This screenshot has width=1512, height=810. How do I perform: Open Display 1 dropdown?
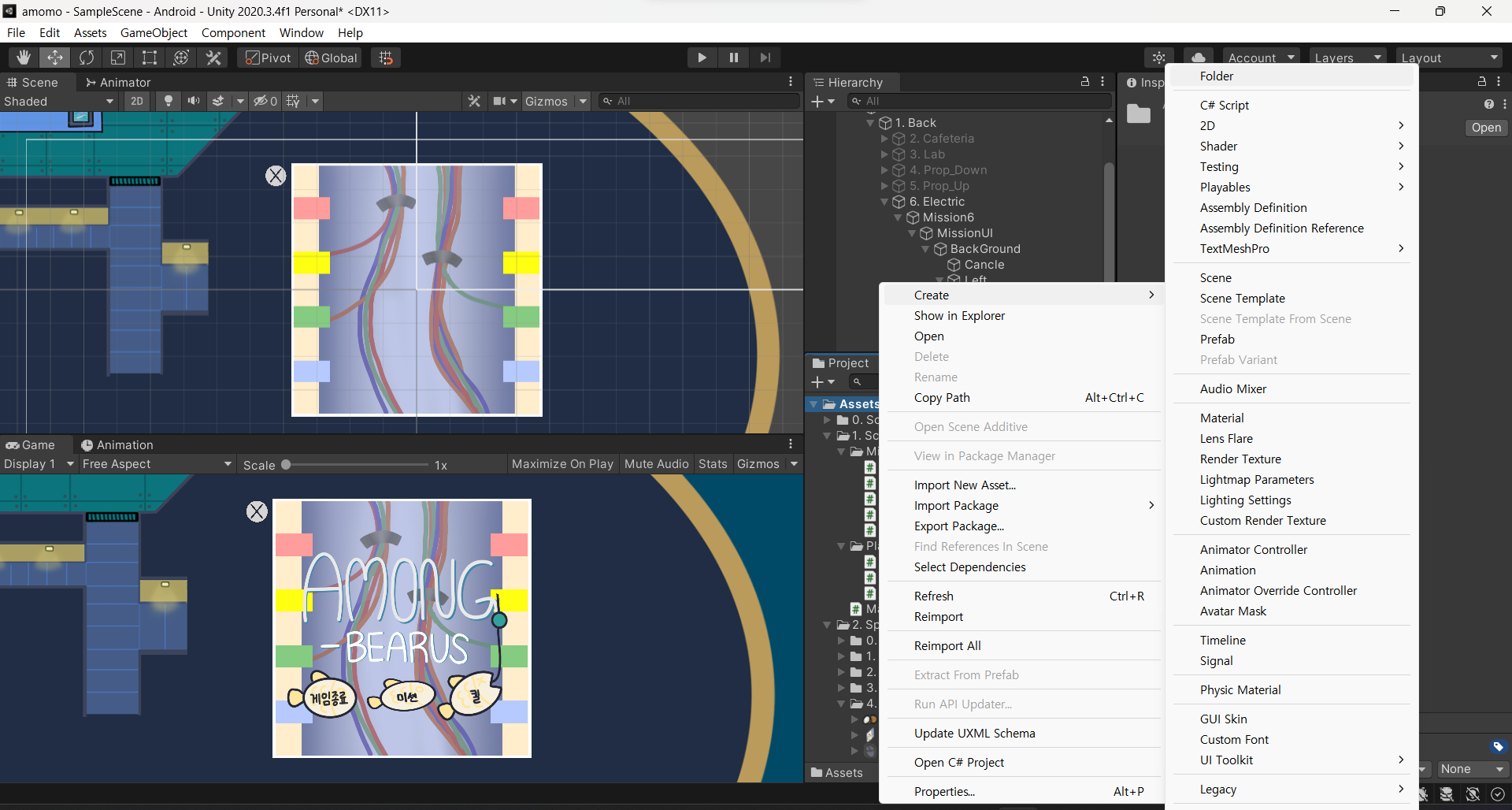point(39,464)
